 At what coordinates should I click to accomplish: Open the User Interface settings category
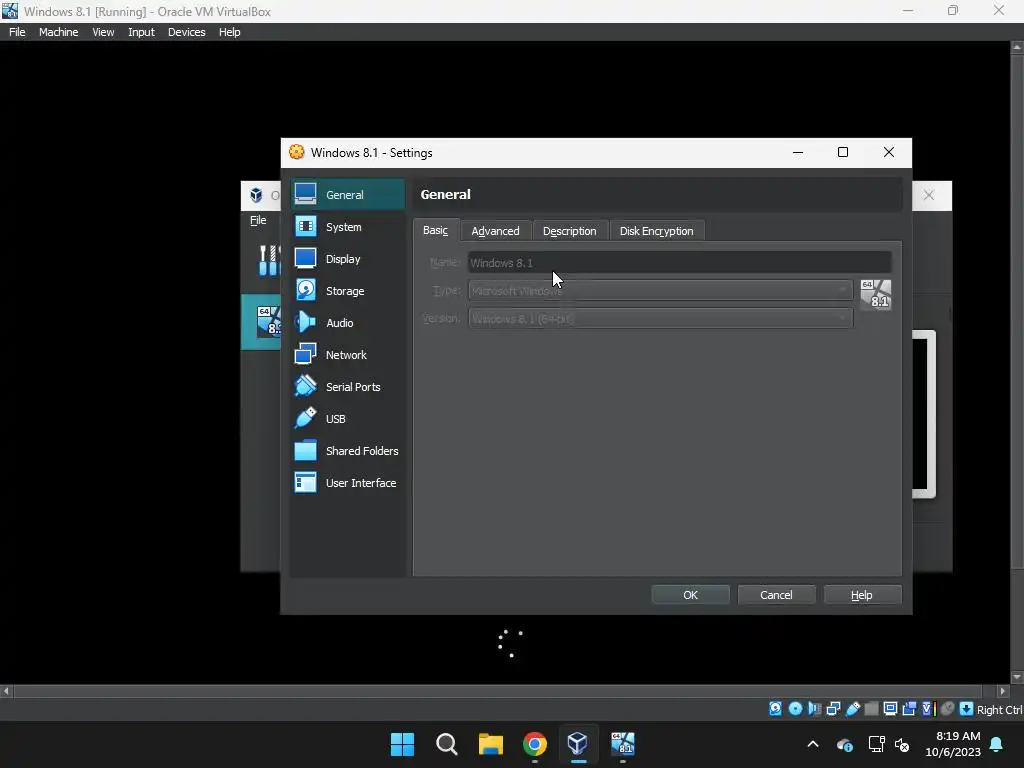pos(347,483)
